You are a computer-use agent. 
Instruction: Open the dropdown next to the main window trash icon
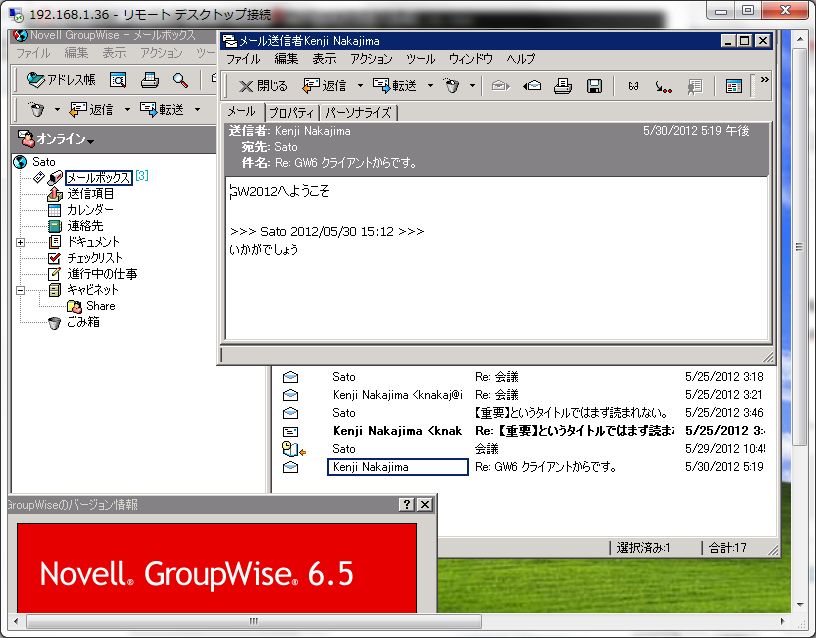(57, 110)
